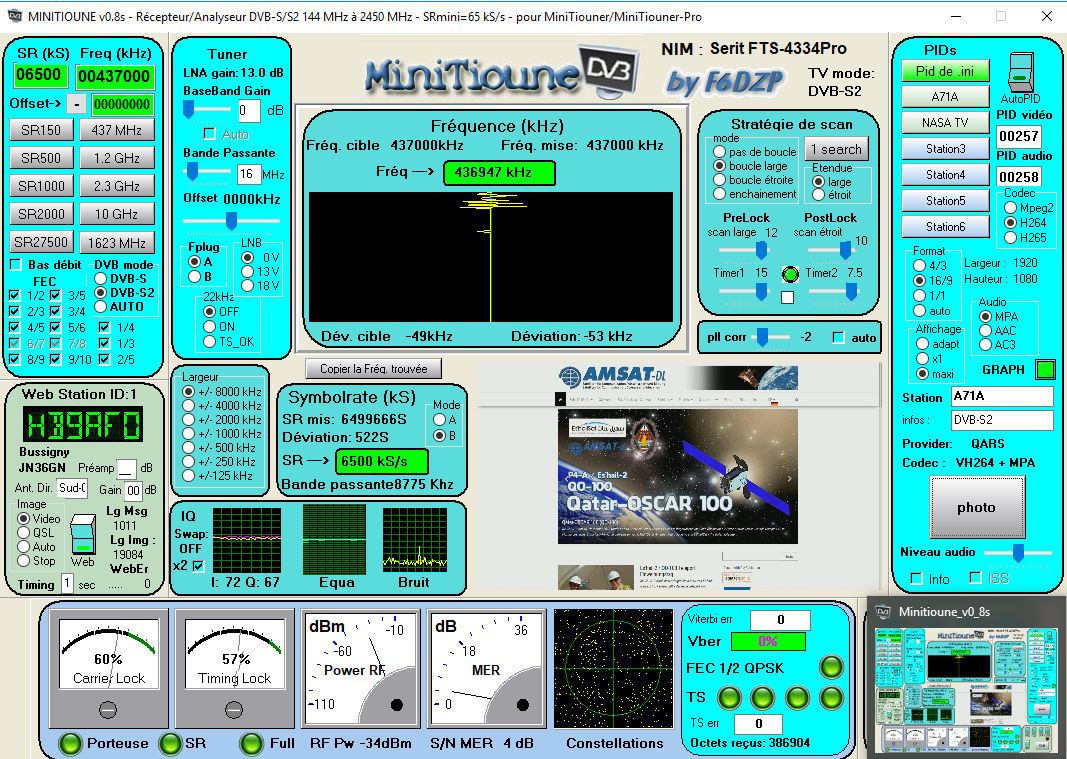Click the Timing Lock meter adjust screw

(233, 710)
